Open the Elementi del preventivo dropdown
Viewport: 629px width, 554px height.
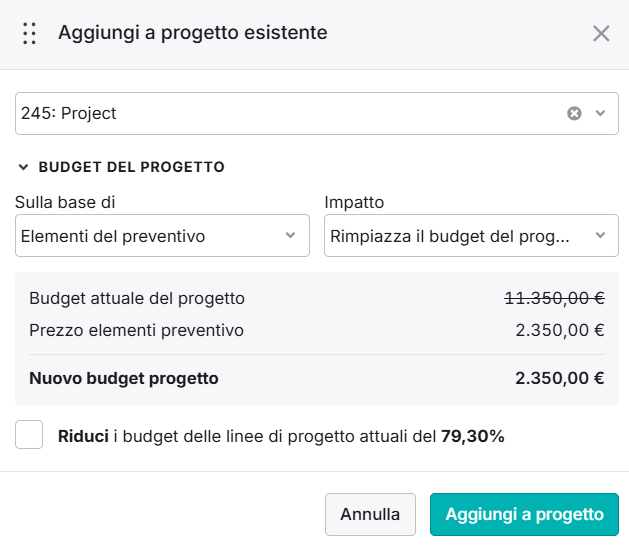coord(162,235)
